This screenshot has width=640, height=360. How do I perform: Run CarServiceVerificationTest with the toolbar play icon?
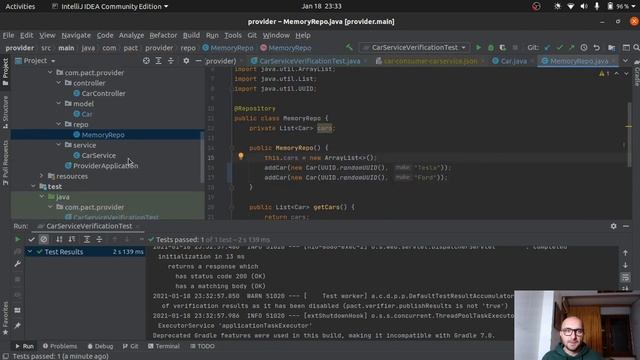pyautogui.click(x=478, y=48)
